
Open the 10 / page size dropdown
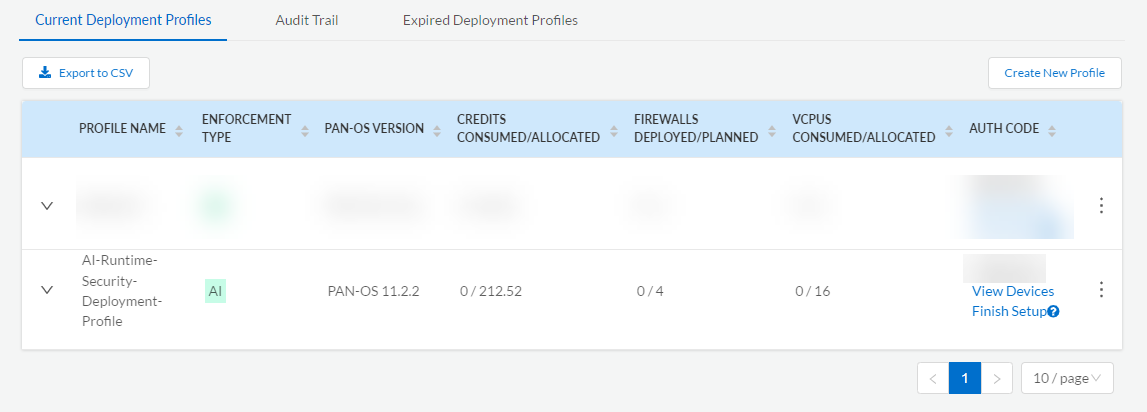tap(1067, 378)
